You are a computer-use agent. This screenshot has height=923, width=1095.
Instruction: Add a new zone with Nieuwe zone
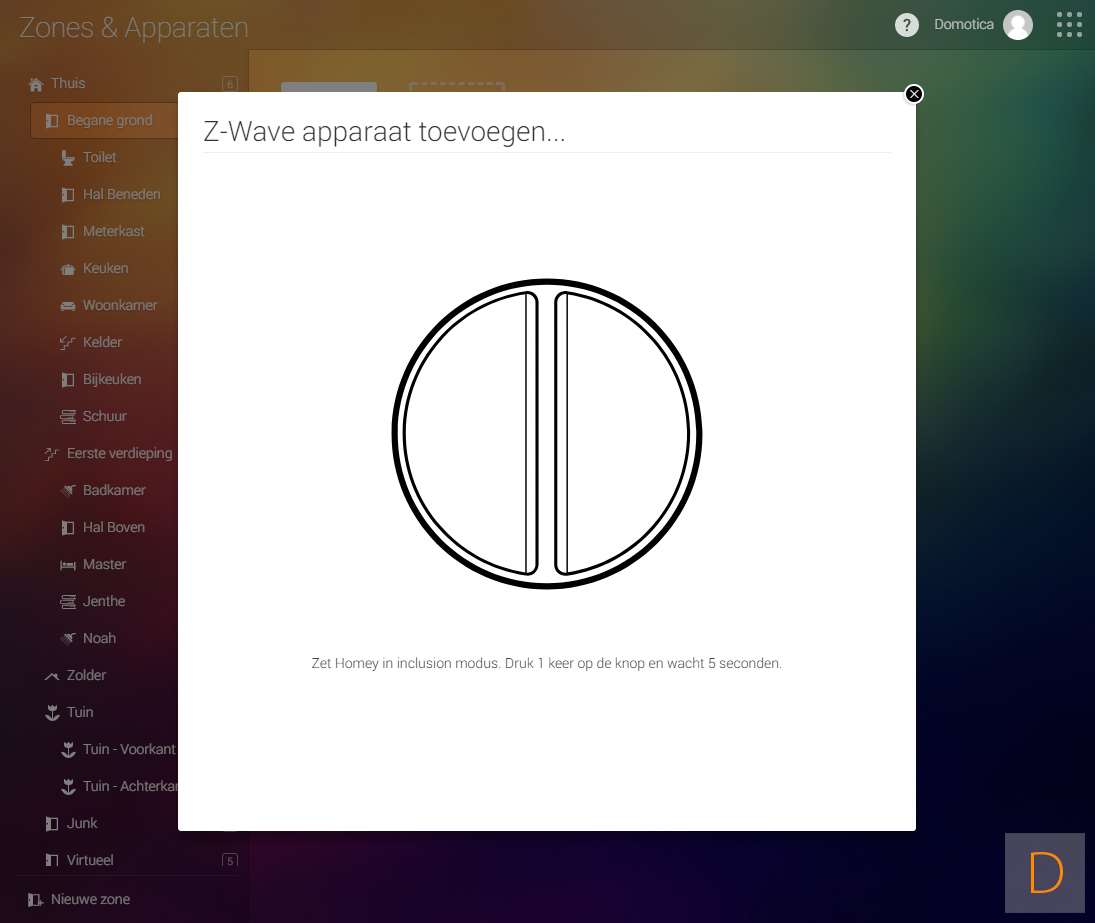[90, 899]
